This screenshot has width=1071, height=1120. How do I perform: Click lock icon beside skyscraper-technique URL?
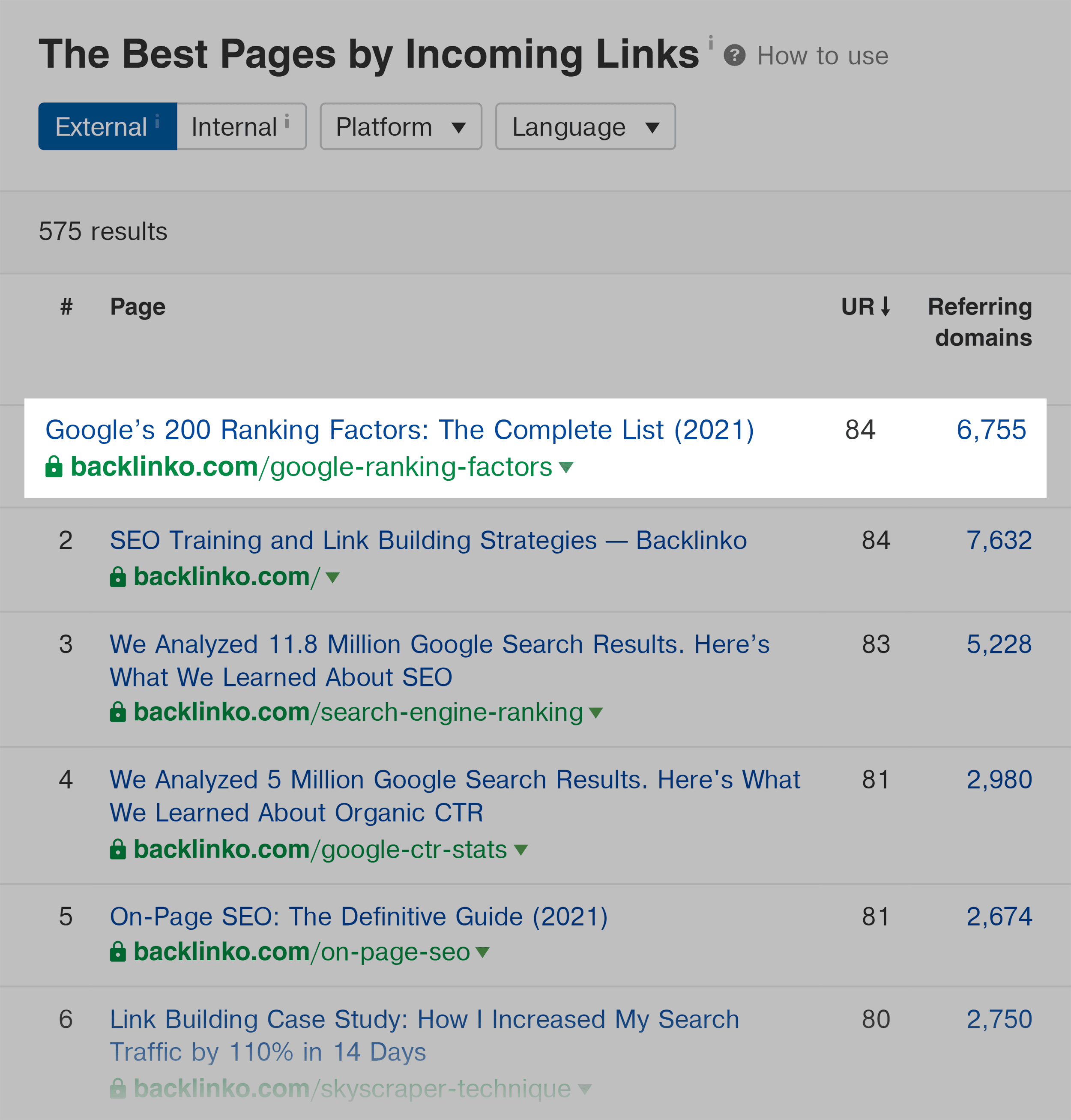click(118, 1089)
